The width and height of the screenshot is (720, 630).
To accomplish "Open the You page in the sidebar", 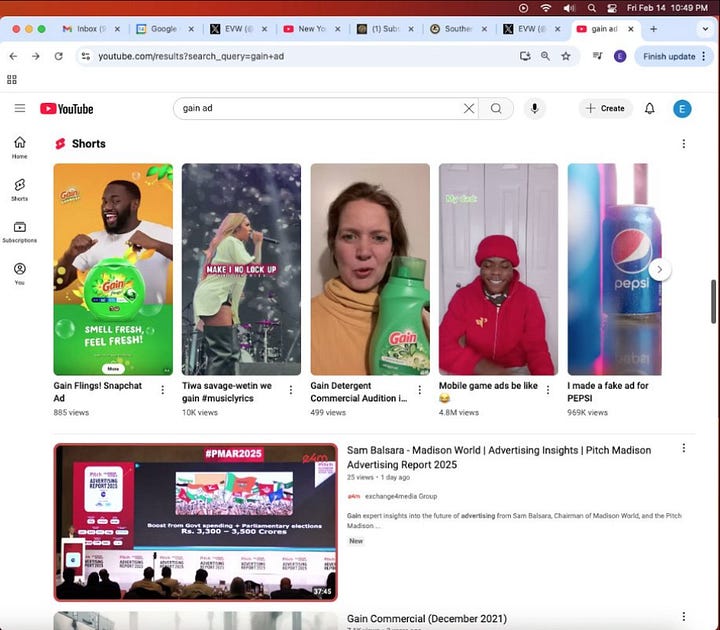I will [x=20, y=274].
